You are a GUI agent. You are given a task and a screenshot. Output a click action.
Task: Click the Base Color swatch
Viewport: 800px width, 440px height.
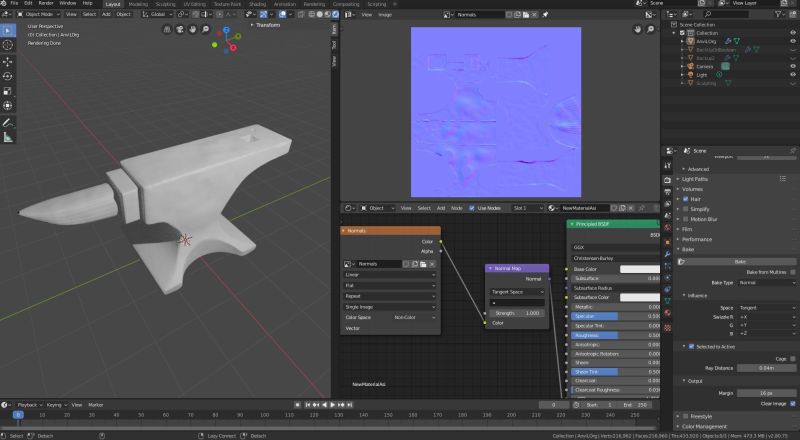(640, 269)
